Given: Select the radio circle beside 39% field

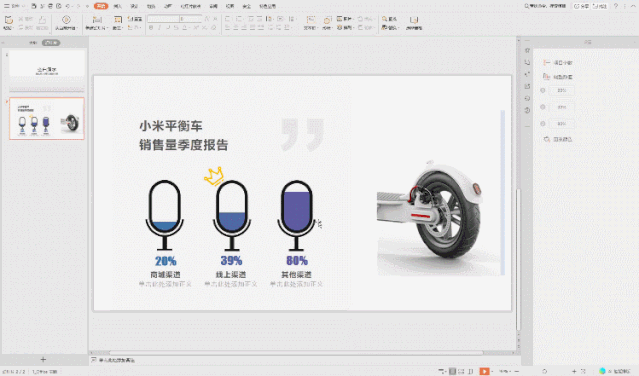Looking at the screenshot, I should point(543,107).
